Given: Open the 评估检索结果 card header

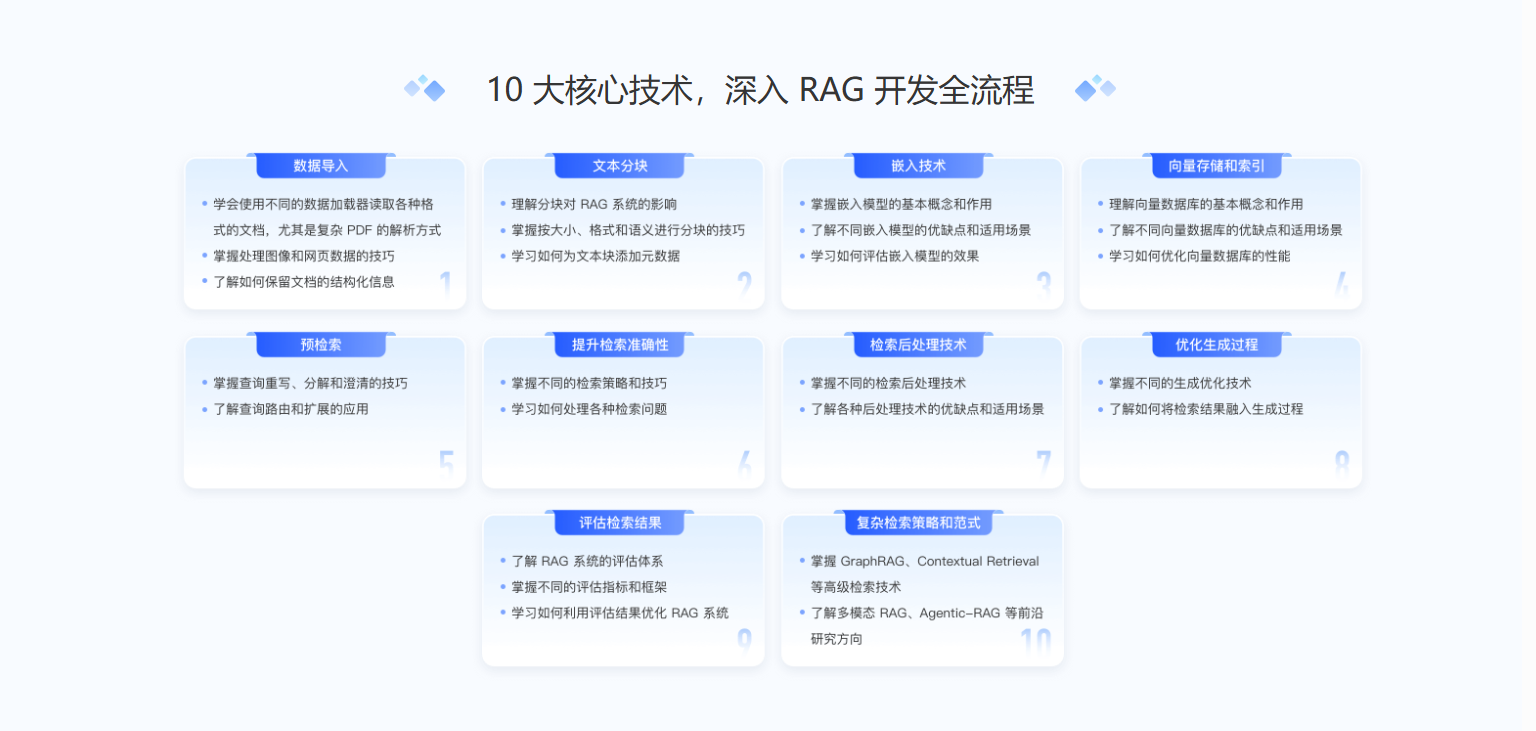Looking at the screenshot, I should [620, 523].
